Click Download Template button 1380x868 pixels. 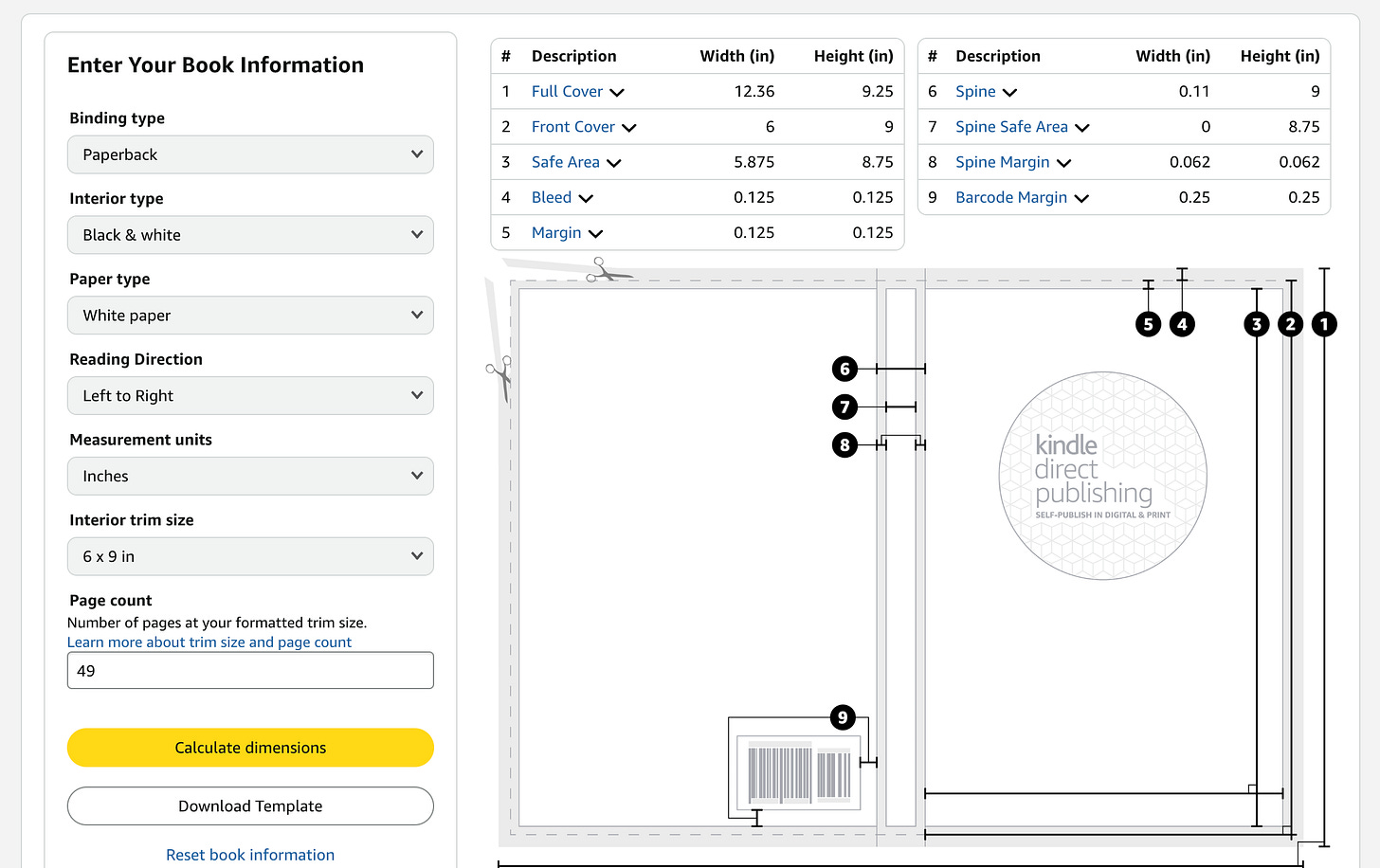pos(250,806)
